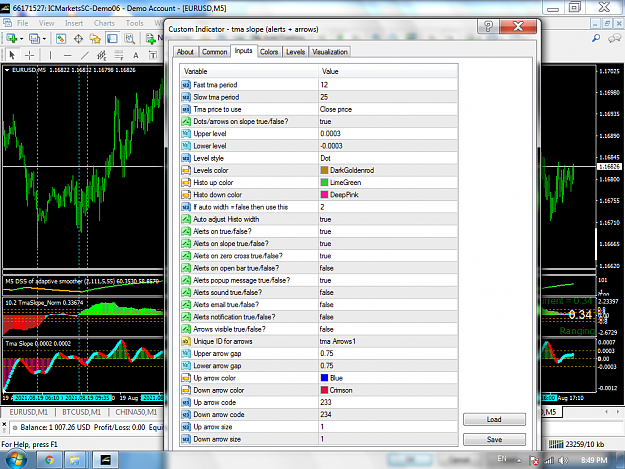Select the Crosshair tool
This screenshot has width=625, height=469.
click(29, 55)
